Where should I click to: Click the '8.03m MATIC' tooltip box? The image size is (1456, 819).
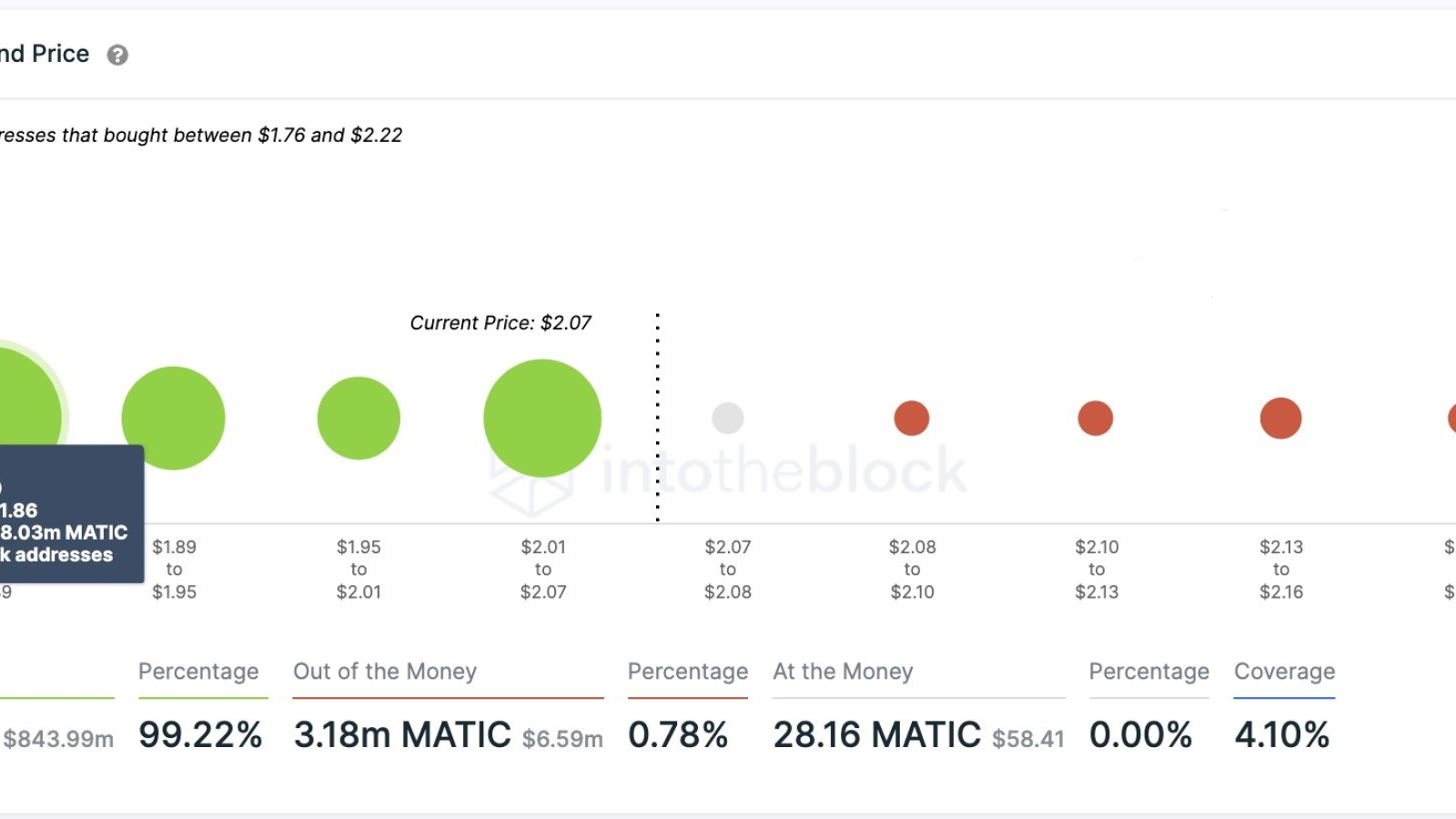(71, 514)
